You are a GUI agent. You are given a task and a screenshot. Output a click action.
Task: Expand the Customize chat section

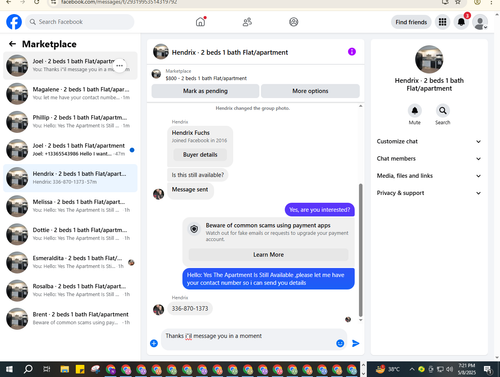(429, 141)
